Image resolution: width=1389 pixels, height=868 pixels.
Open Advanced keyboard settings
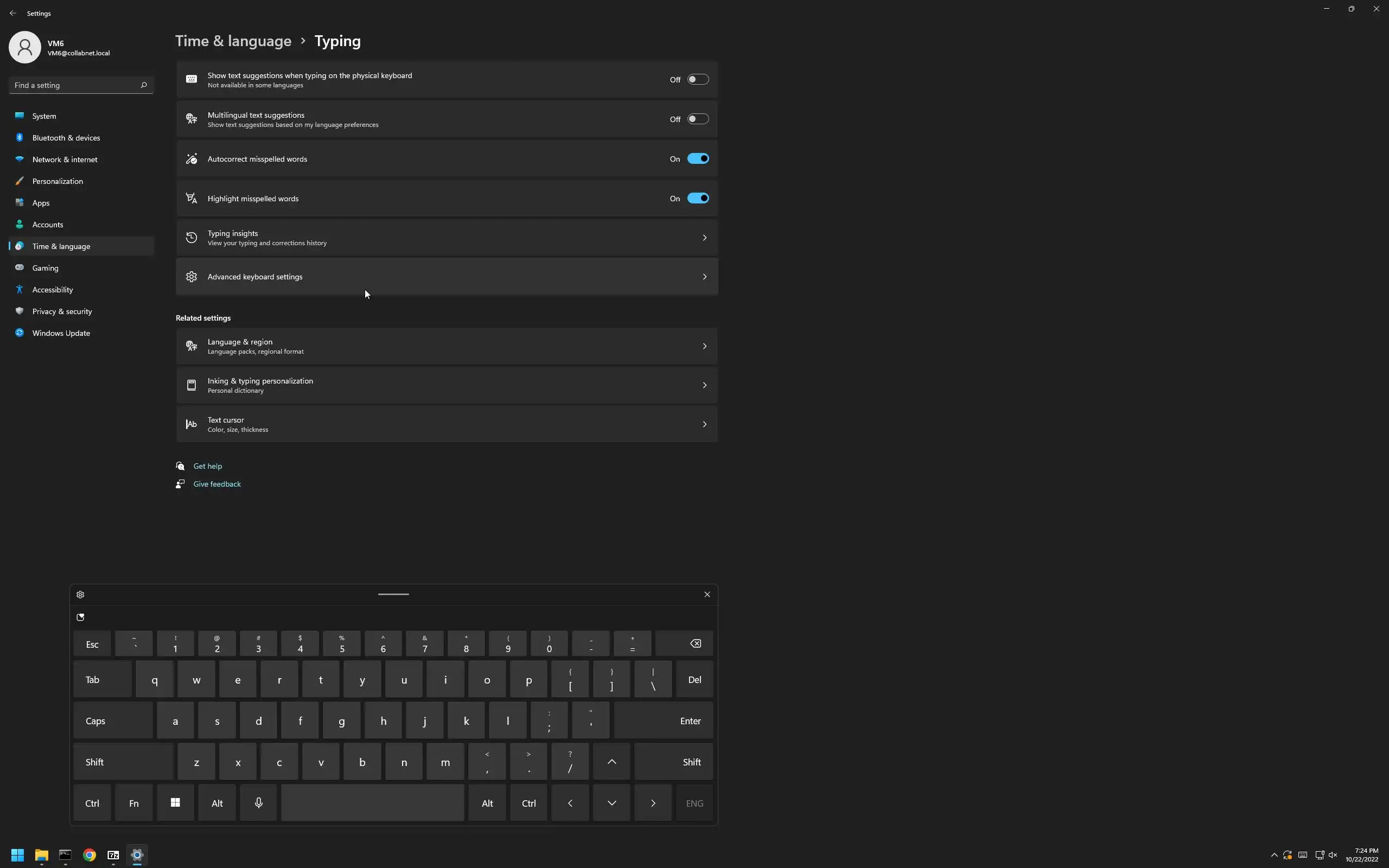coord(447,277)
